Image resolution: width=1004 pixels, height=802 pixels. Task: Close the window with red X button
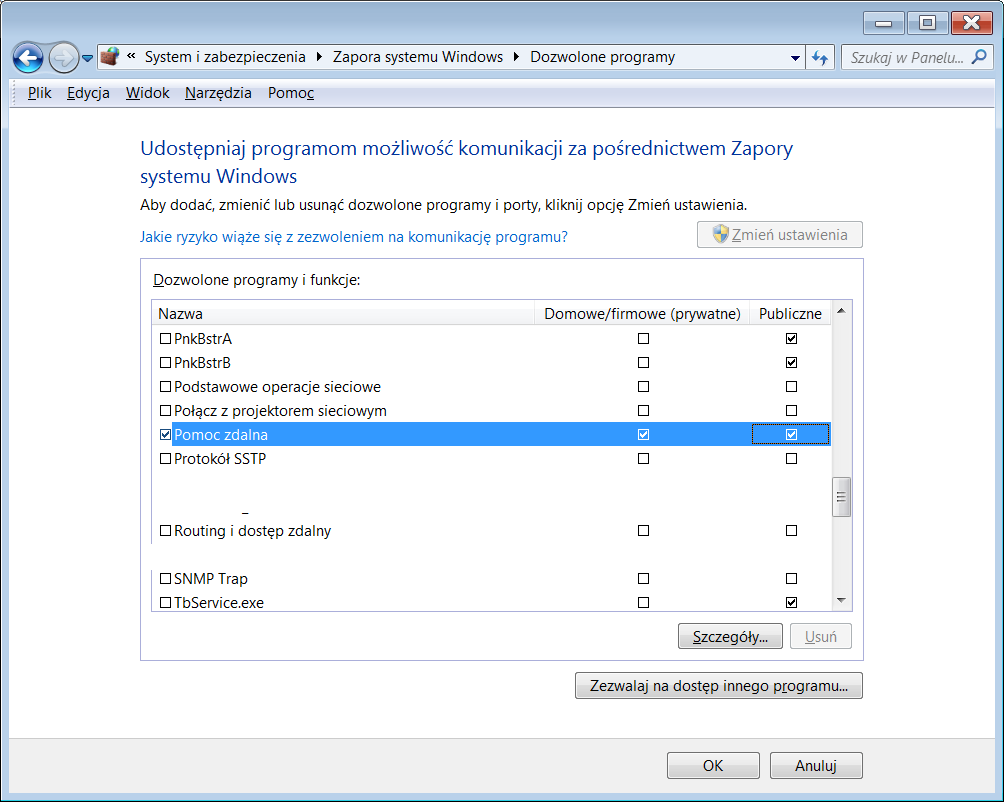(x=971, y=23)
